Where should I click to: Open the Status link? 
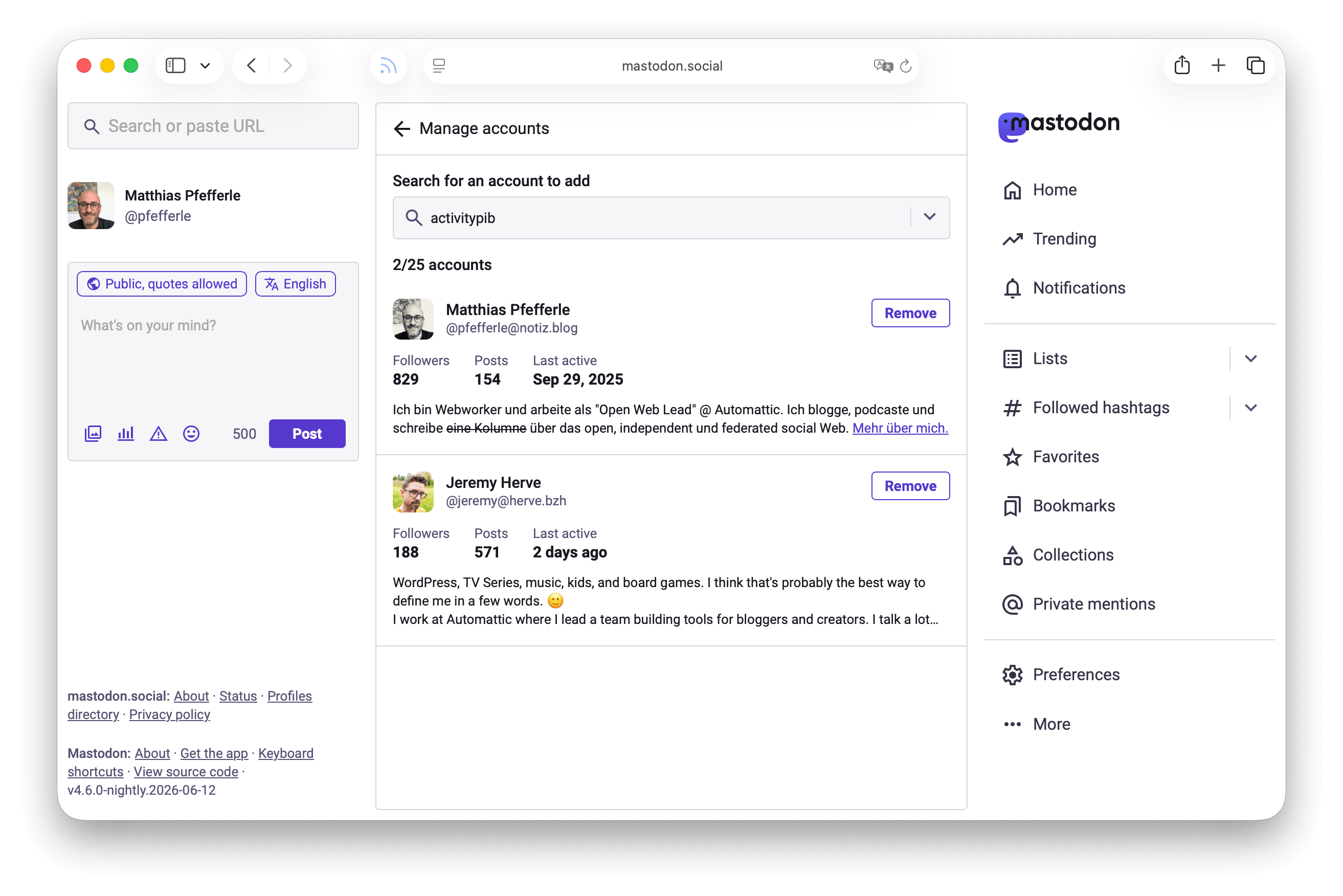tap(238, 696)
